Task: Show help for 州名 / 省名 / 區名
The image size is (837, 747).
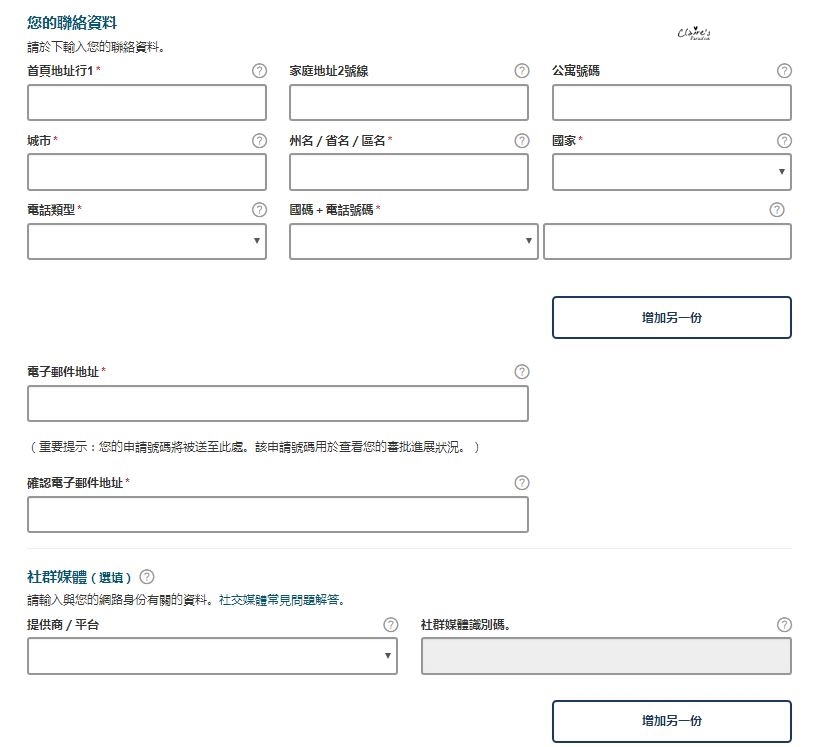Action: (522, 141)
